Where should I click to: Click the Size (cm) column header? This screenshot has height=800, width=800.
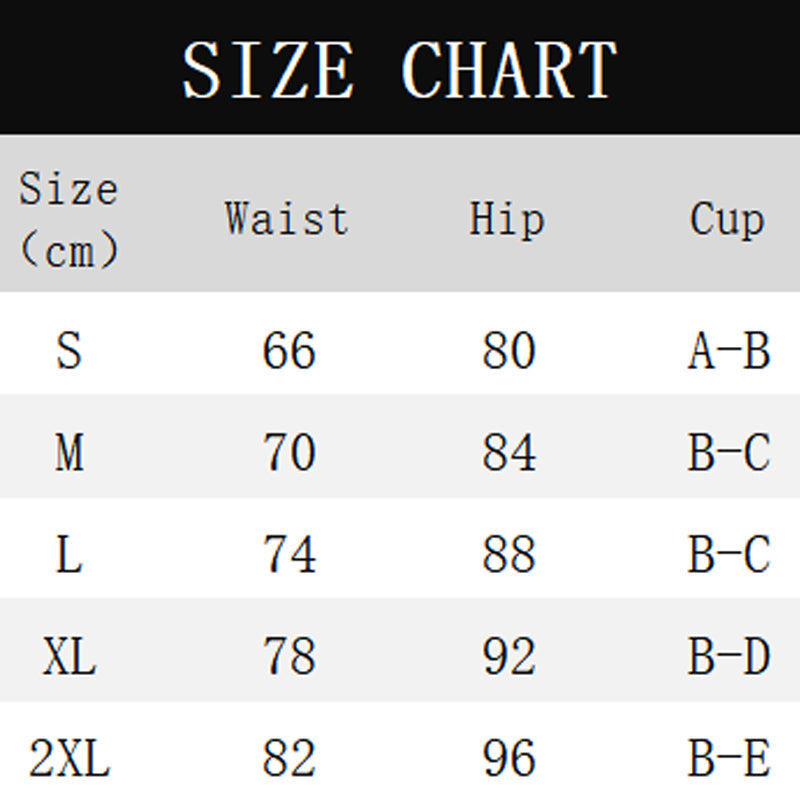68,219
